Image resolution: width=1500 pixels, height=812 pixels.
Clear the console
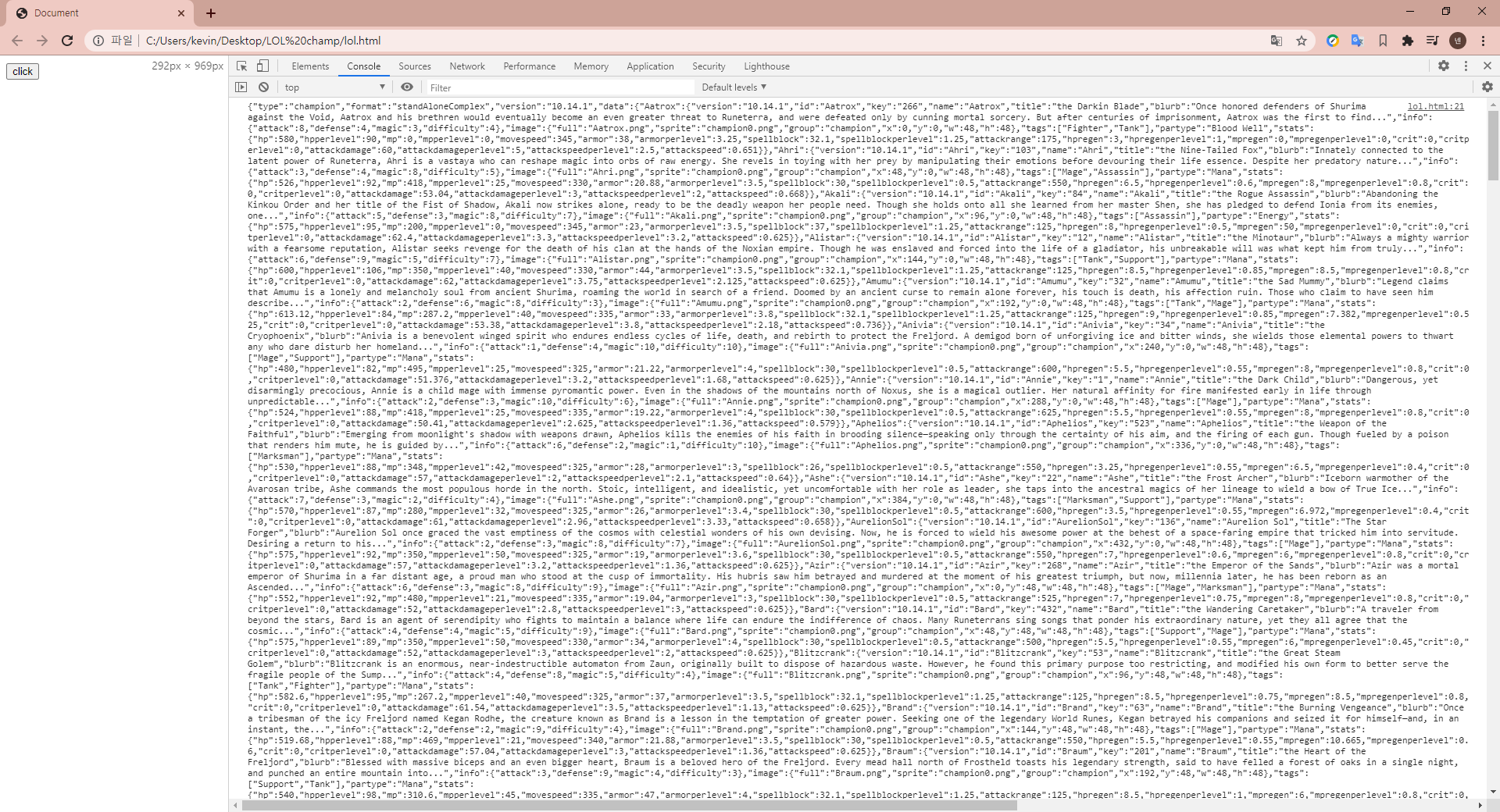click(264, 87)
